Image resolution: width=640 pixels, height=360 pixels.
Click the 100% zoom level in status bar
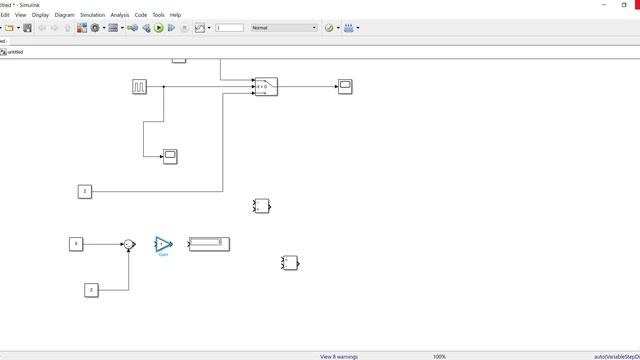439,357
